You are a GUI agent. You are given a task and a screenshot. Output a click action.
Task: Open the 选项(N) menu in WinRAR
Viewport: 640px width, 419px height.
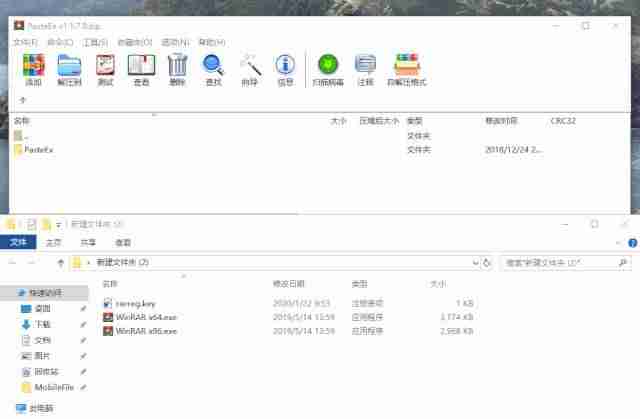click(176, 42)
